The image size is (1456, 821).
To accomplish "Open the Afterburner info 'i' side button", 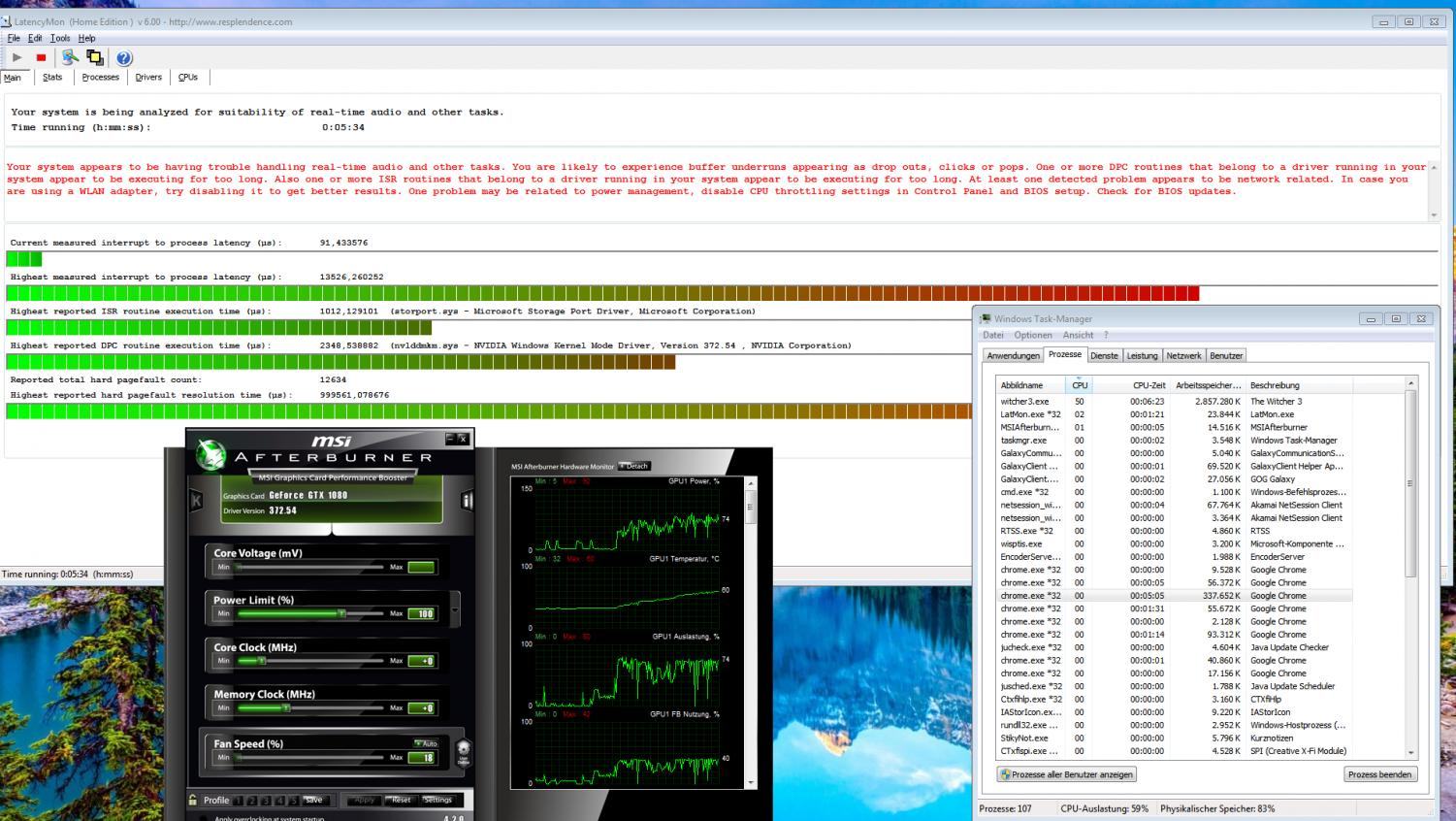I will (467, 501).
